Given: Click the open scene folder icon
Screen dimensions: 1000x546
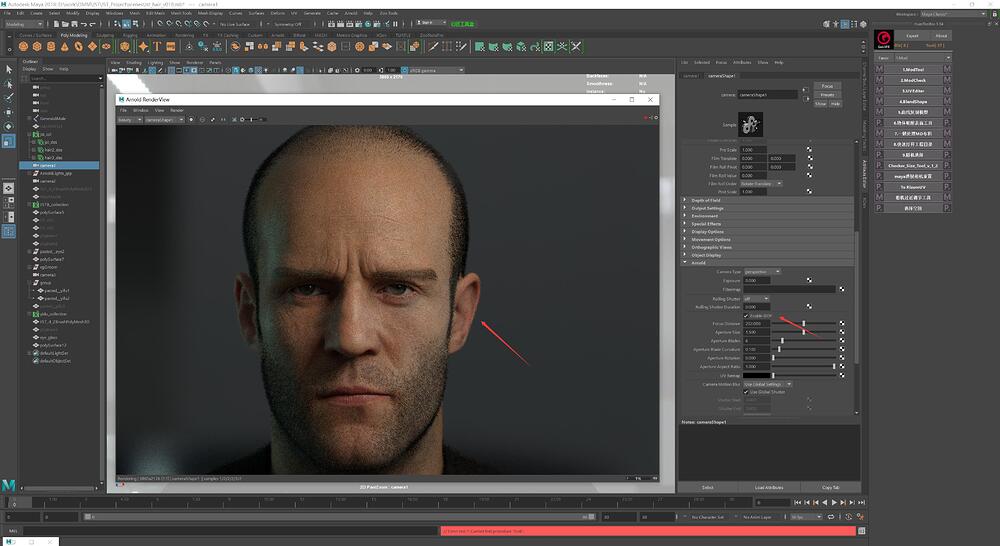Looking at the screenshot, I should [x=65, y=24].
